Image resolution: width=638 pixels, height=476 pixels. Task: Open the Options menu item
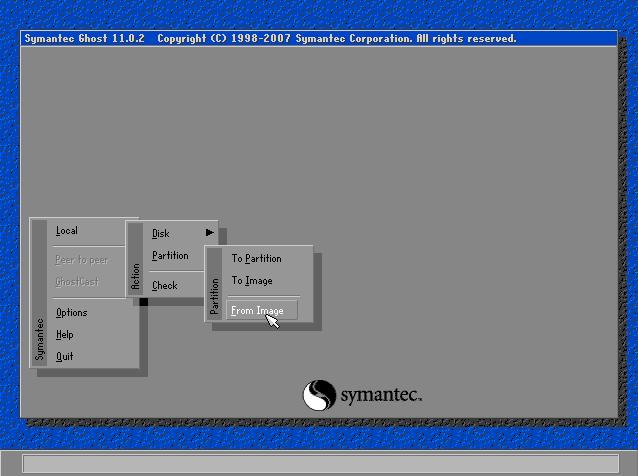click(x=72, y=312)
